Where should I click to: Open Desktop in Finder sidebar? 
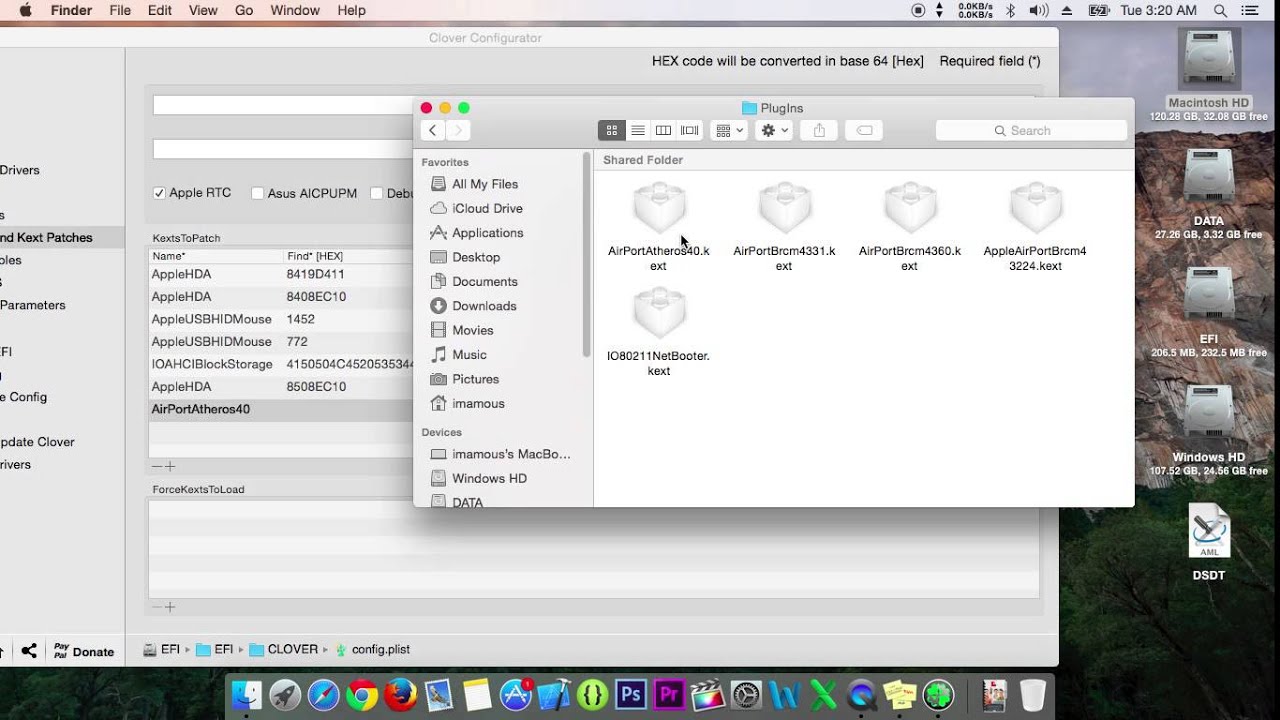coord(475,257)
